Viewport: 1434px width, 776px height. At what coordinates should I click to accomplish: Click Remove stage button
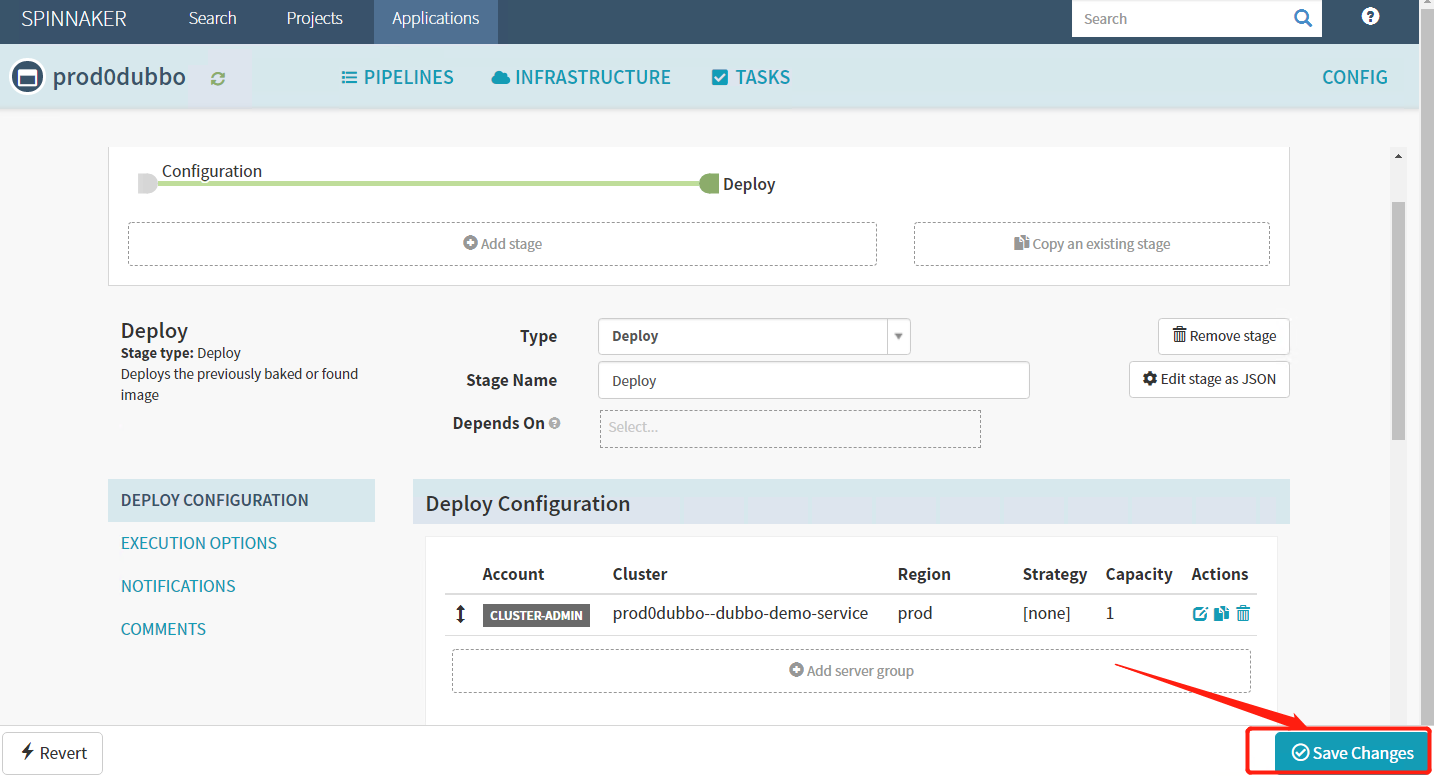pyautogui.click(x=1223, y=337)
